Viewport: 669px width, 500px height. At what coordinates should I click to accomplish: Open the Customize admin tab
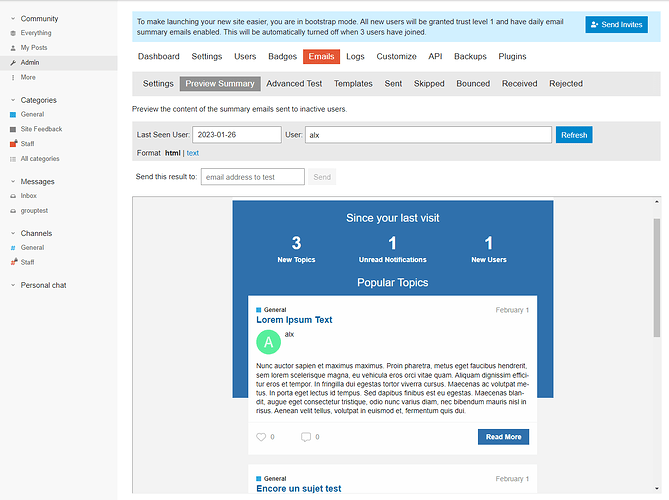coord(396,56)
